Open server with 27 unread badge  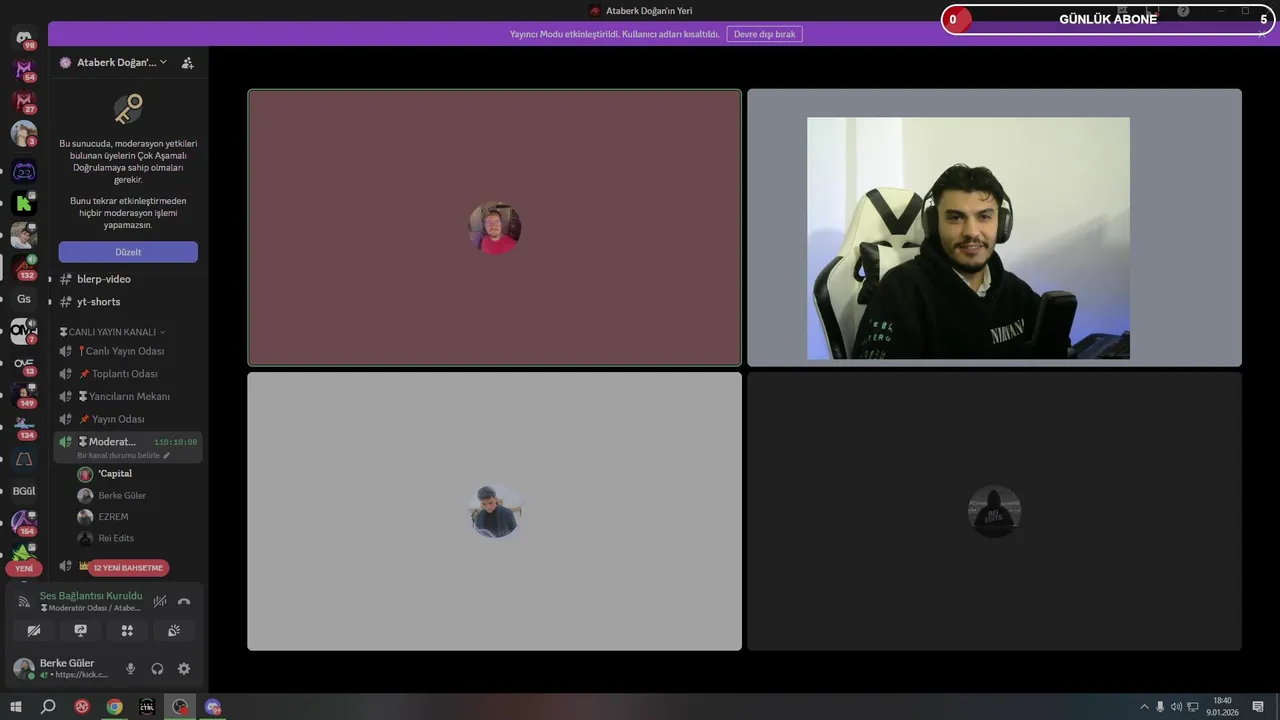(23, 102)
